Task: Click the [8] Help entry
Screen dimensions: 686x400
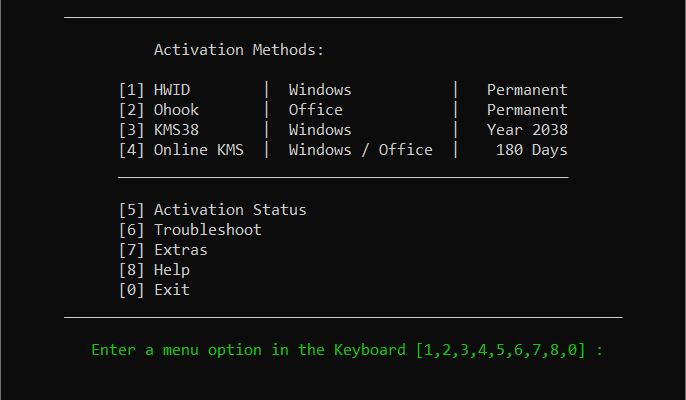Action: (x=154, y=270)
